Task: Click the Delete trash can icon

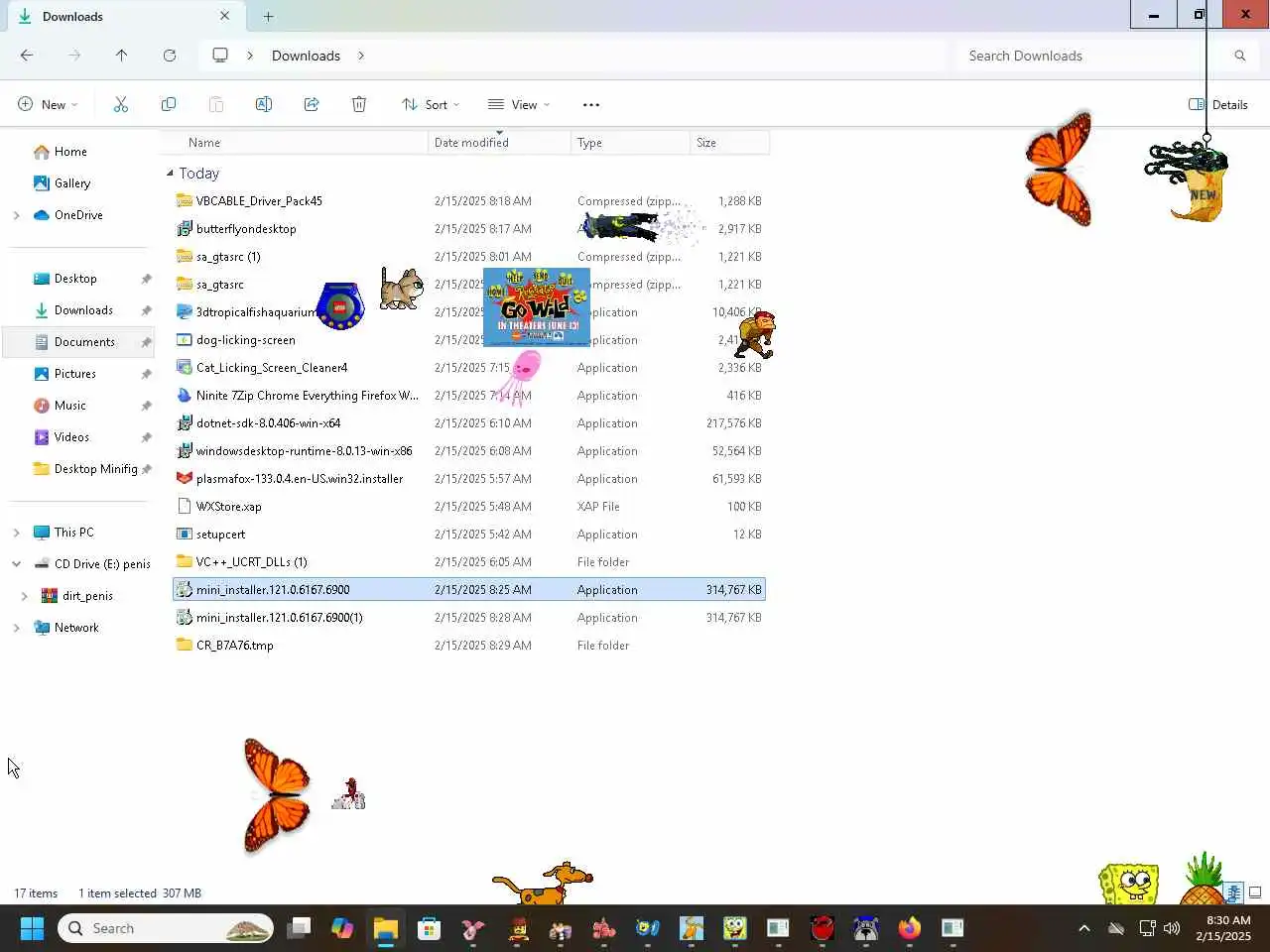Action: click(x=359, y=104)
